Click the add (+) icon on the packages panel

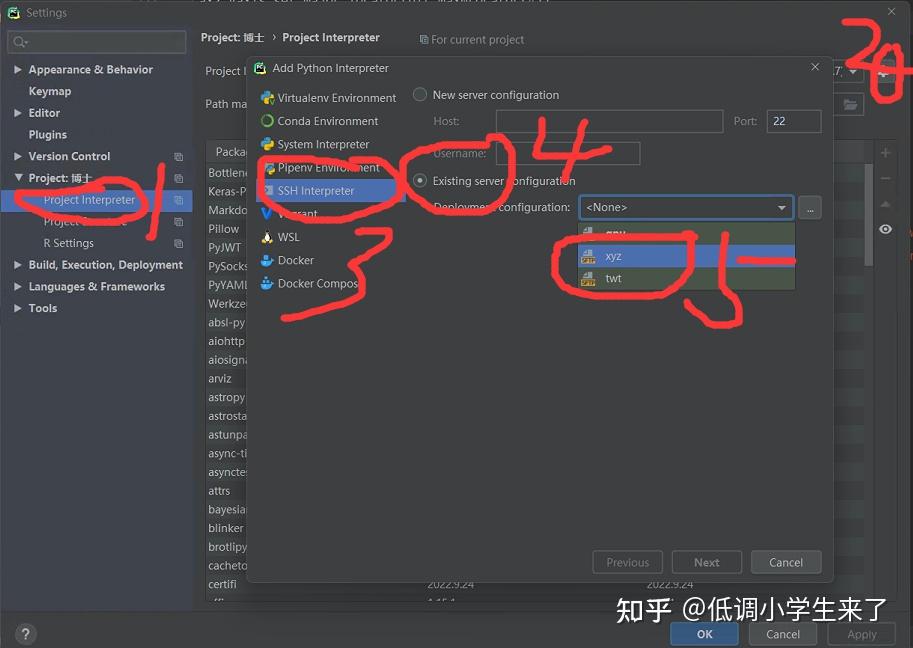coord(884,152)
